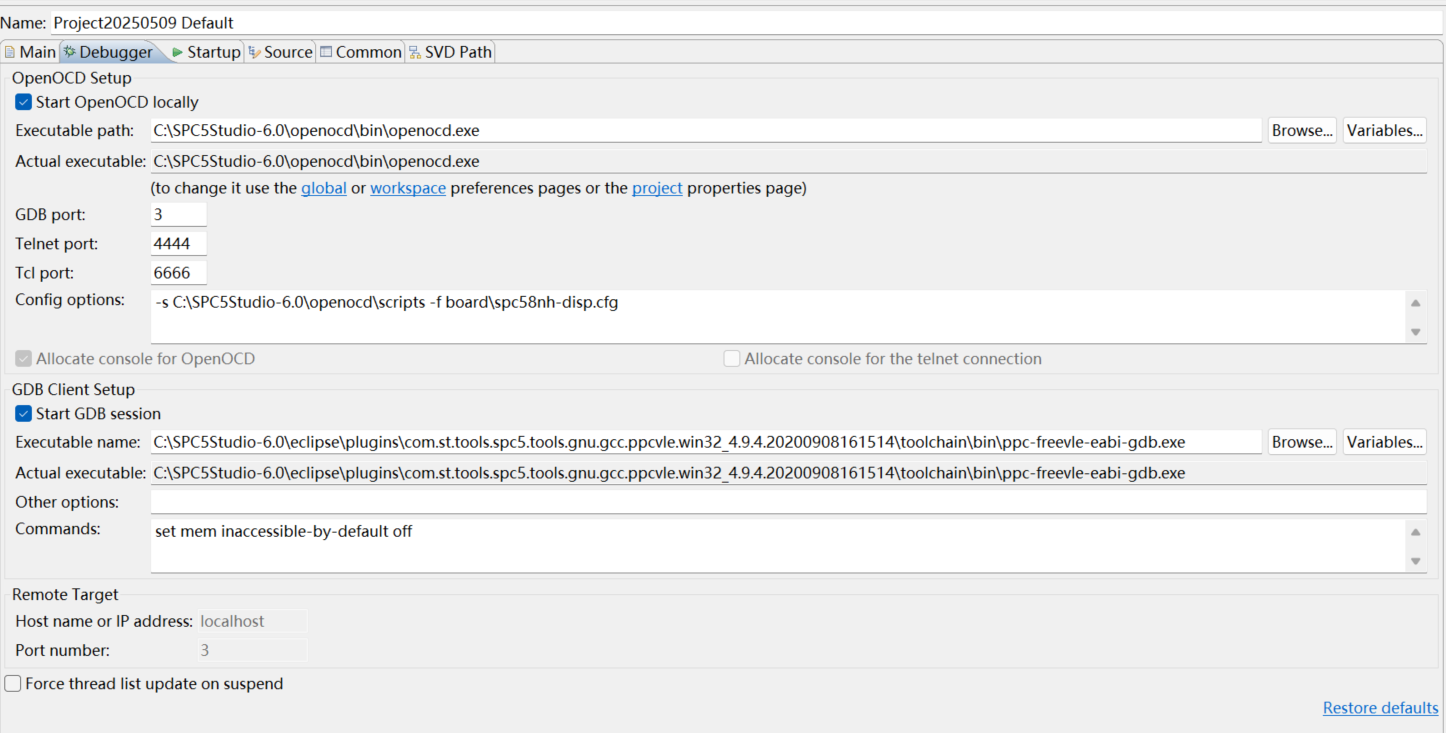The width and height of the screenshot is (1446, 733).
Task: Click Variables beside the GDB executable name
Action: pos(1384,441)
